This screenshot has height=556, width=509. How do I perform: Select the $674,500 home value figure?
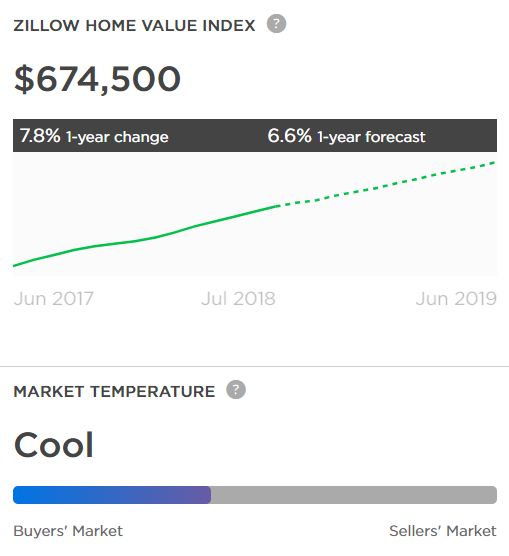click(97, 79)
